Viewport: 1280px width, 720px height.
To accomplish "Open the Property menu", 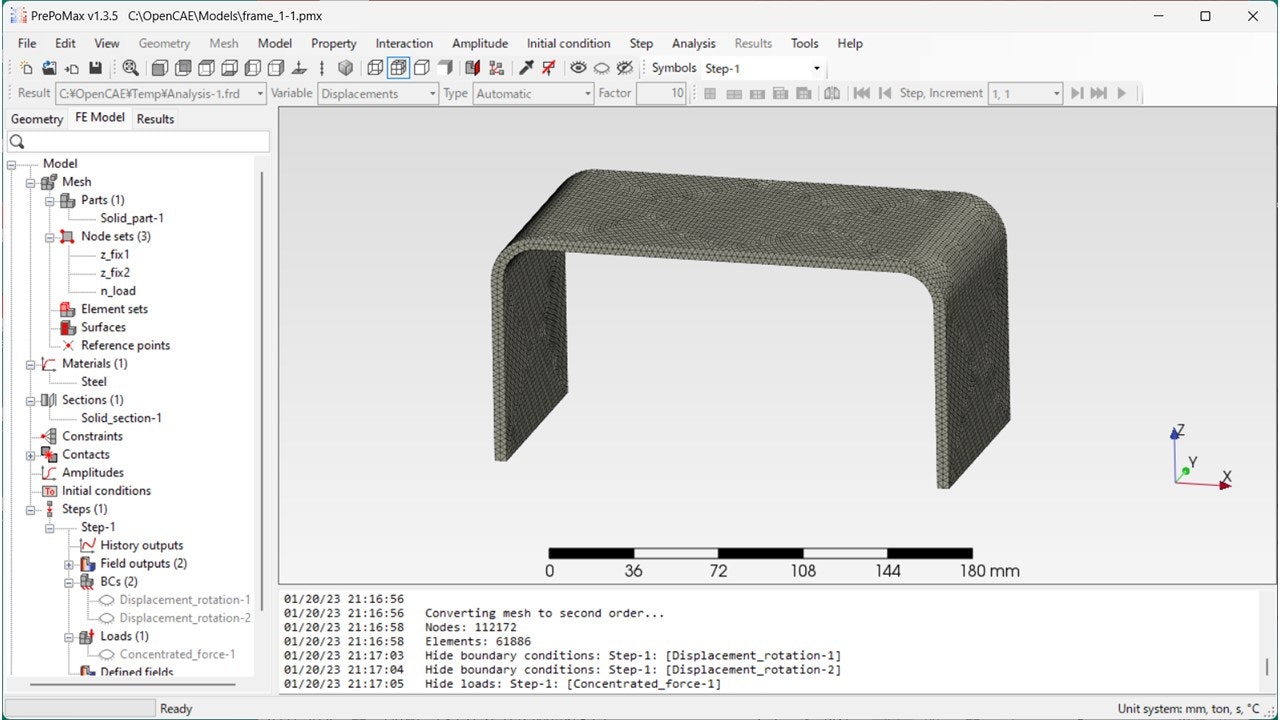I will pos(334,43).
